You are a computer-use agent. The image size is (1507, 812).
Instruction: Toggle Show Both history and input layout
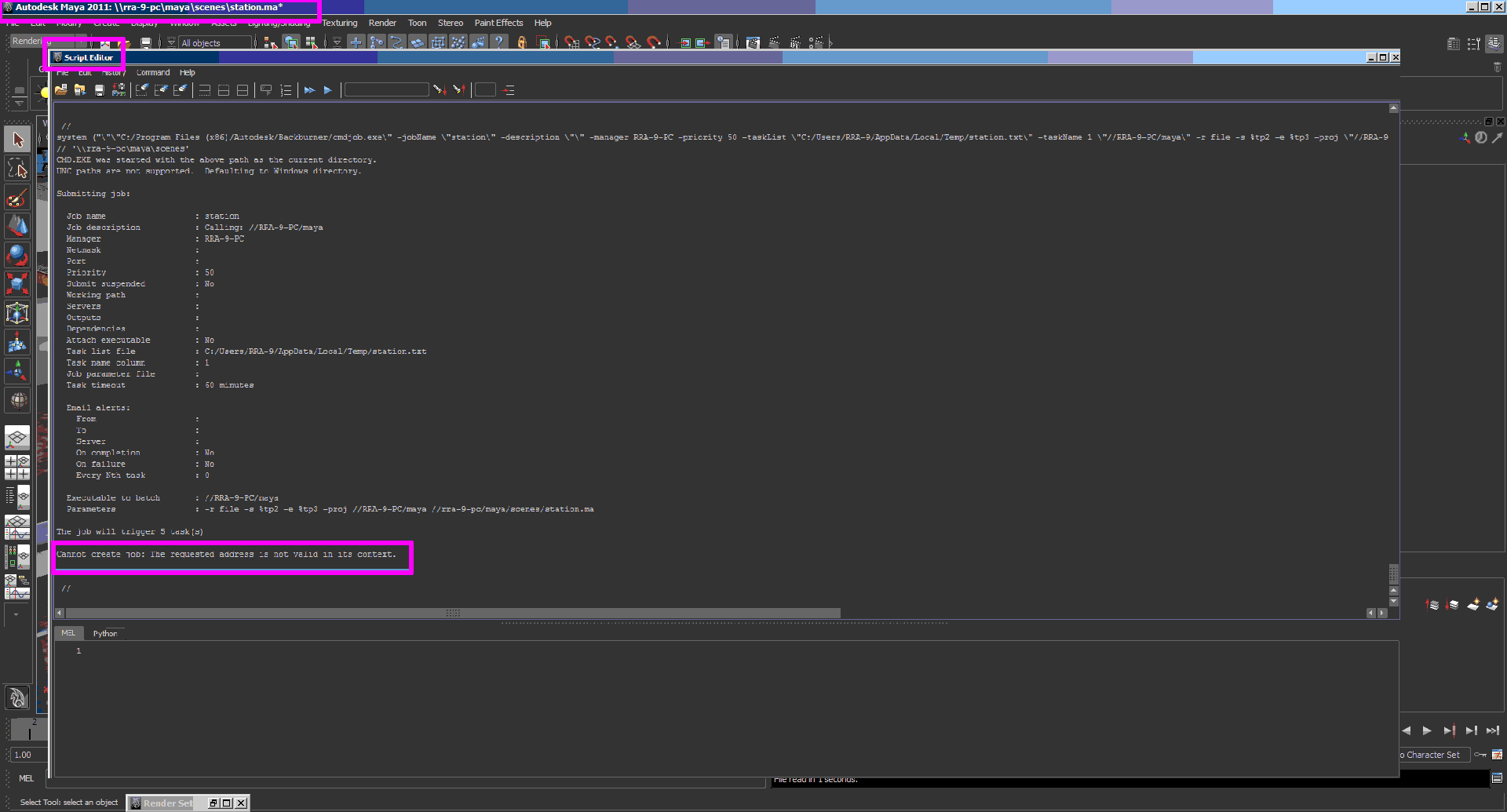[243, 90]
